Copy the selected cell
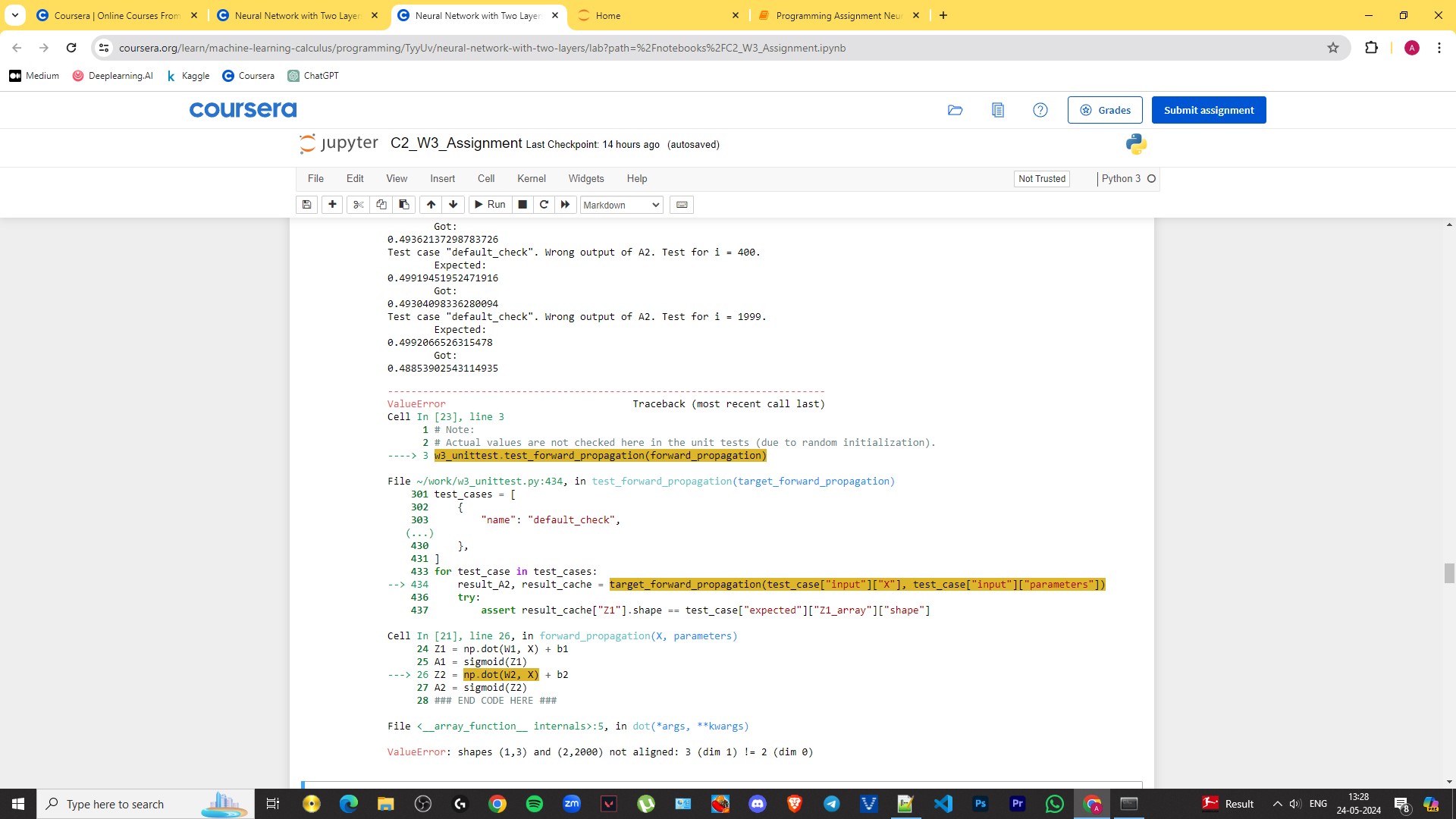1456x819 pixels. (x=381, y=205)
